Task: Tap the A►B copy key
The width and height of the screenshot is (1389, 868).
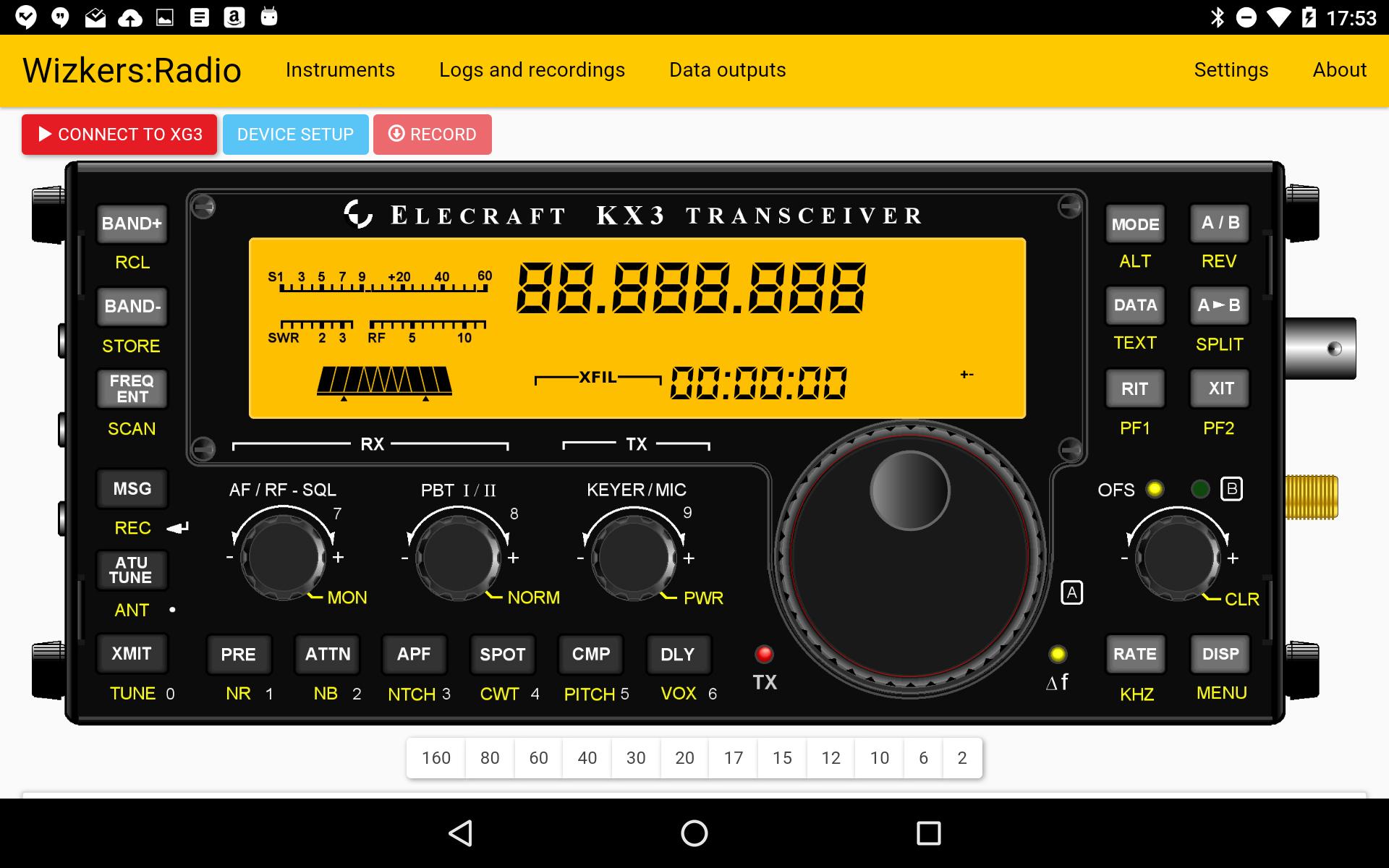Action: [x=1220, y=305]
